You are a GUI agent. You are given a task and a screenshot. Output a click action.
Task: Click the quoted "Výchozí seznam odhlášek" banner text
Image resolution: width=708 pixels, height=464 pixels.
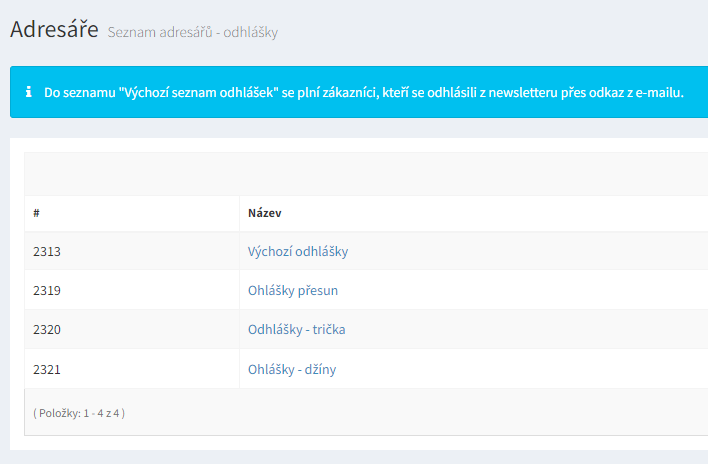point(197,93)
